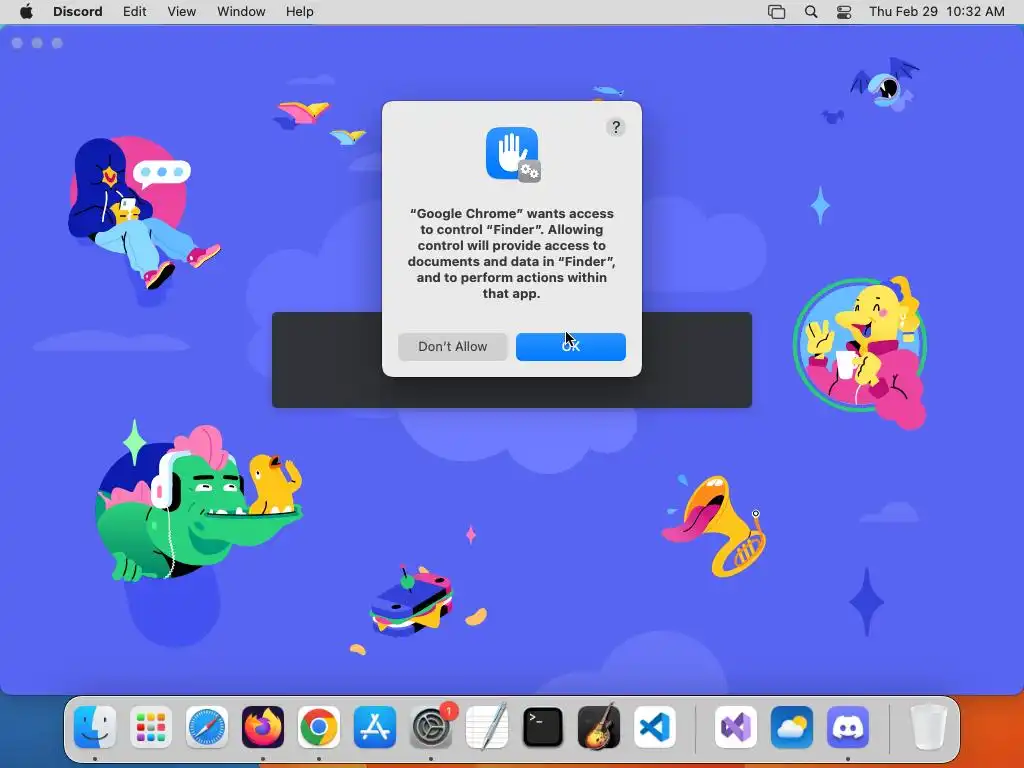Click the Stage Manager windows icon in menu bar
Image resolution: width=1024 pixels, height=768 pixels.
[x=776, y=12]
